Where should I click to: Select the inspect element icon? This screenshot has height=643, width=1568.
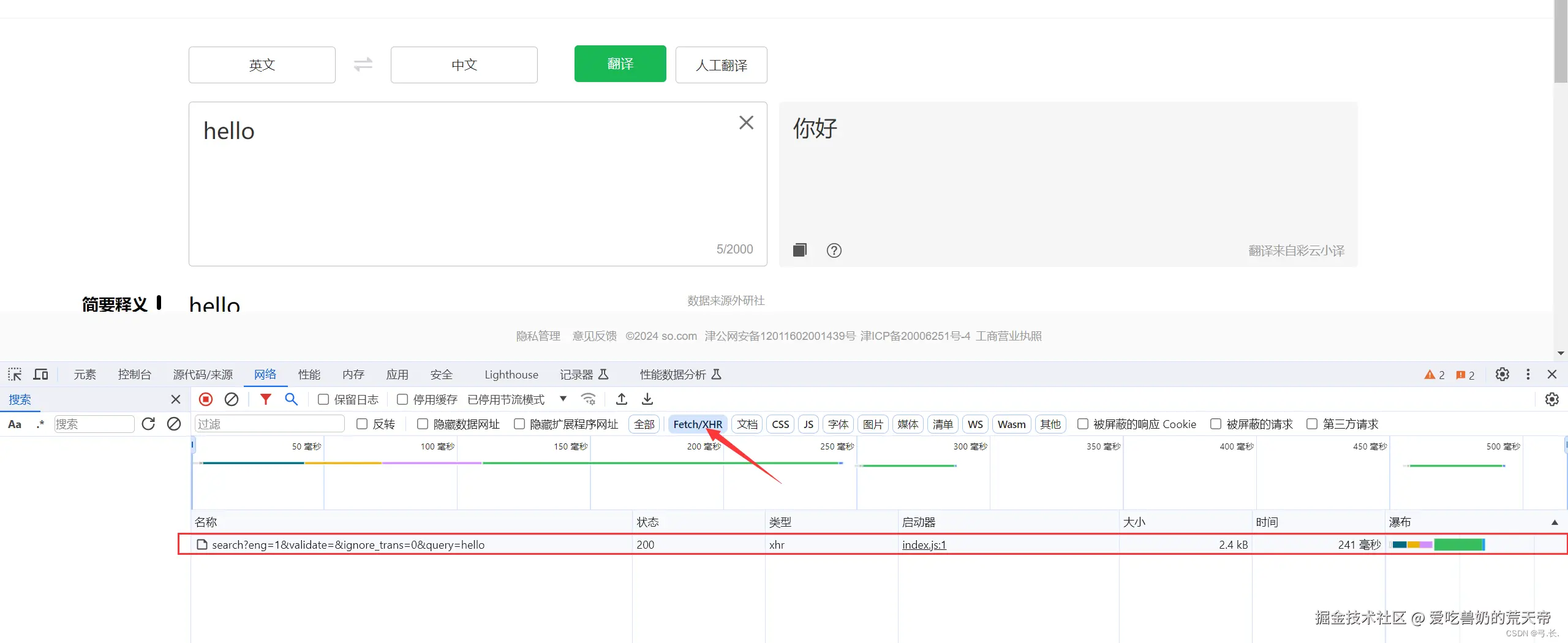pos(14,374)
